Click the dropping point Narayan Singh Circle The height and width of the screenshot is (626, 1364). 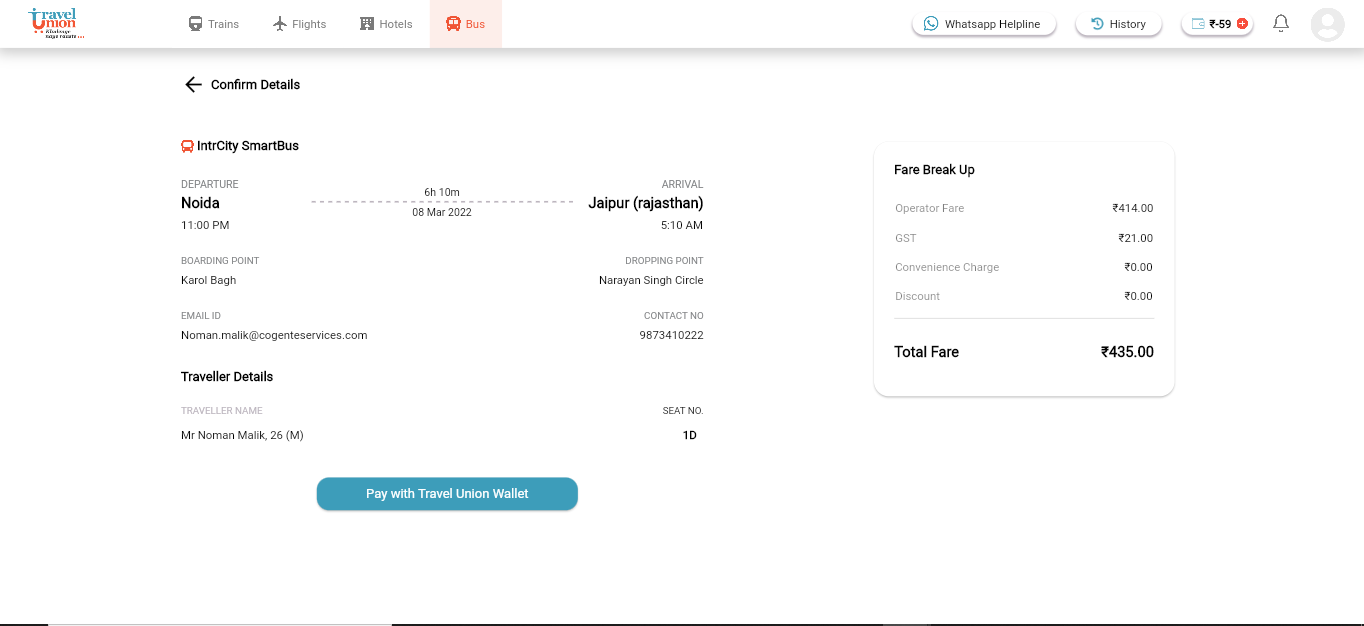point(651,281)
